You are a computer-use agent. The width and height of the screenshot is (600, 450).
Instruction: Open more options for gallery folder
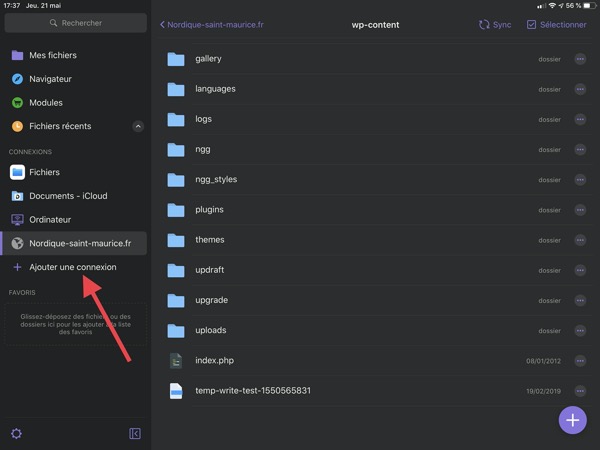pos(580,59)
